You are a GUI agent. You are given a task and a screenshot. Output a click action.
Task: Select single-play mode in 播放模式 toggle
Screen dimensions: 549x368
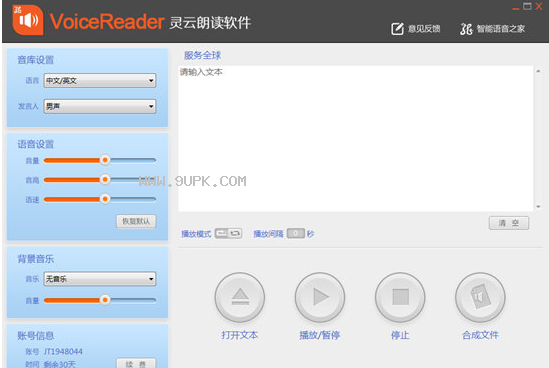coord(222,233)
